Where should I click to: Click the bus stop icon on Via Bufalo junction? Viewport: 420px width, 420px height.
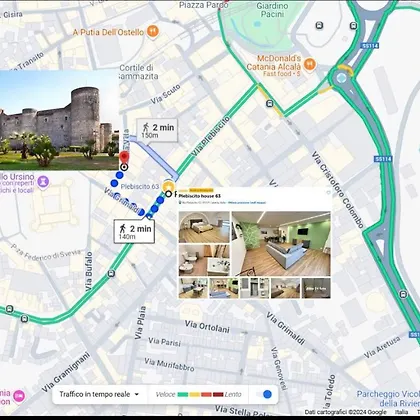[x=111, y=274]
